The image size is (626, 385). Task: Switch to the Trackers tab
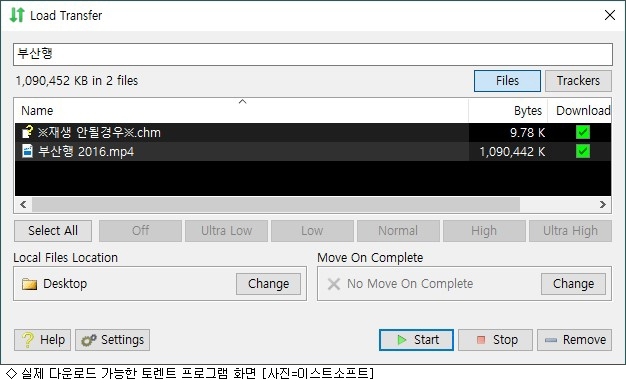[x=578, y=81]
